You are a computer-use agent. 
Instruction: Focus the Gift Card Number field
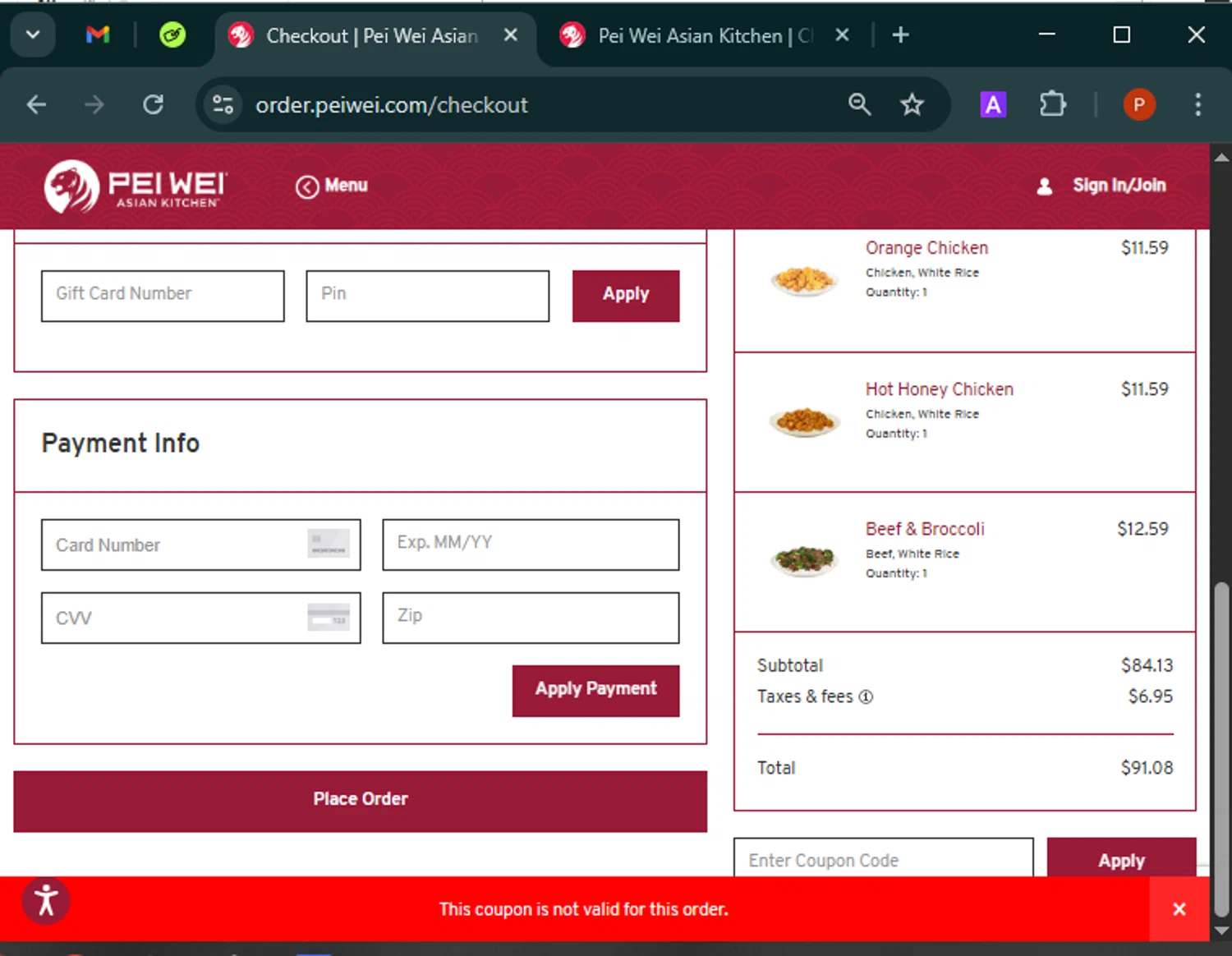[x=163, y=296]
